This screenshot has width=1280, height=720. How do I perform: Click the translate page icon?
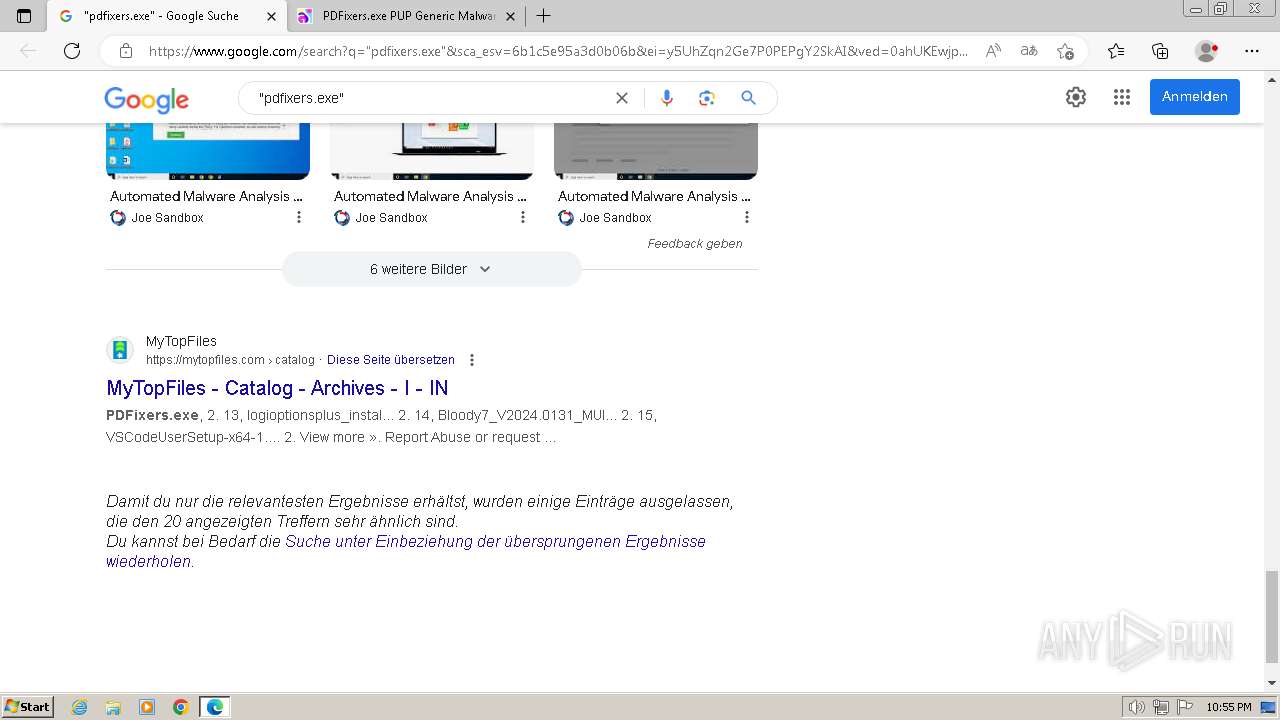(x=1028, y=51)
